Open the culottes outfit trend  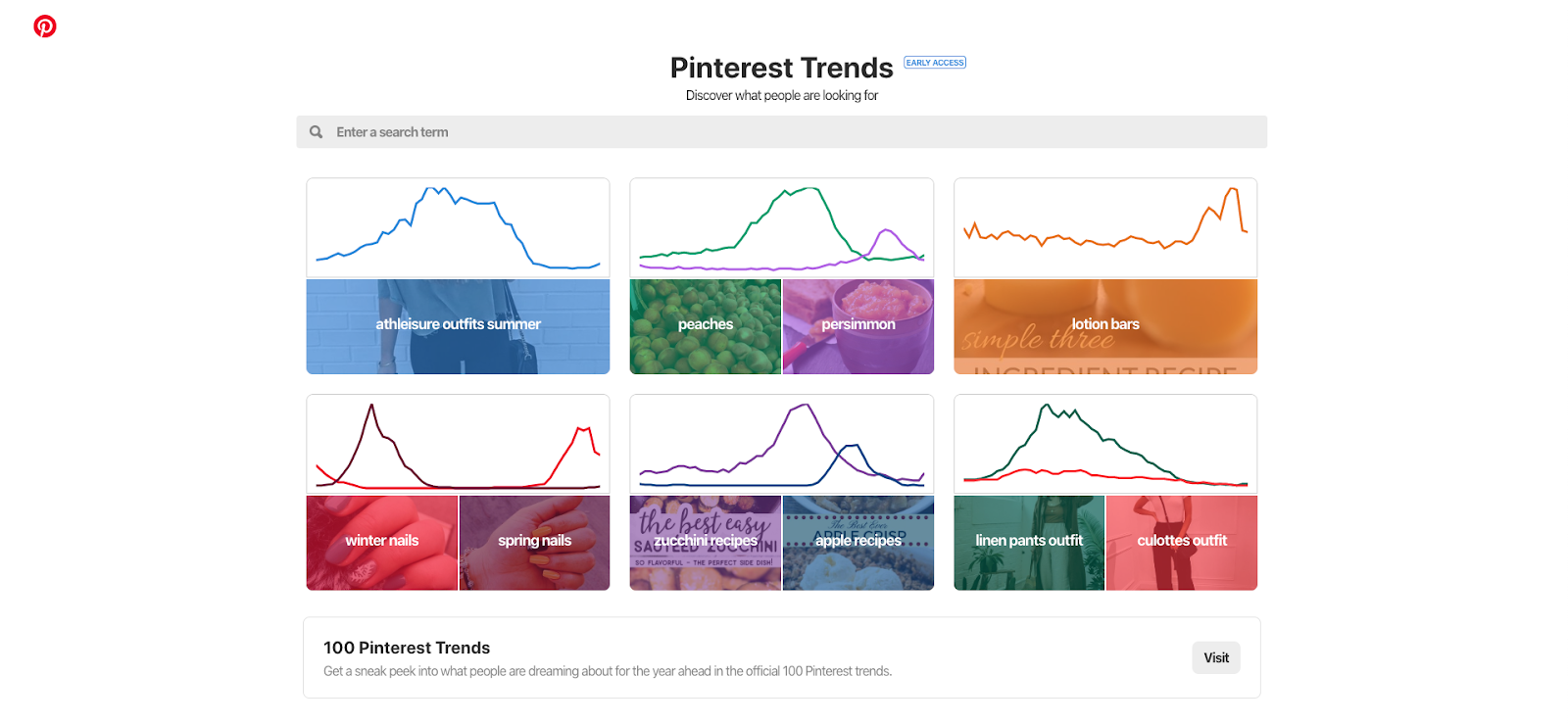point(1181,540)
